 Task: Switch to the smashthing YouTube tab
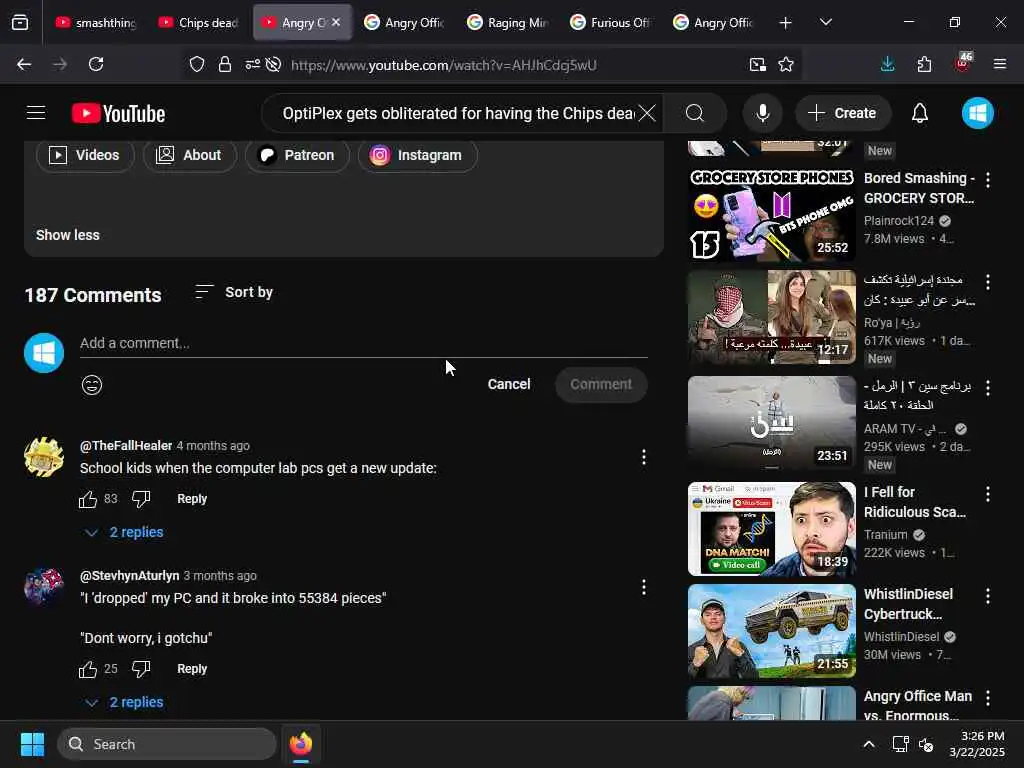coord(96,22)
